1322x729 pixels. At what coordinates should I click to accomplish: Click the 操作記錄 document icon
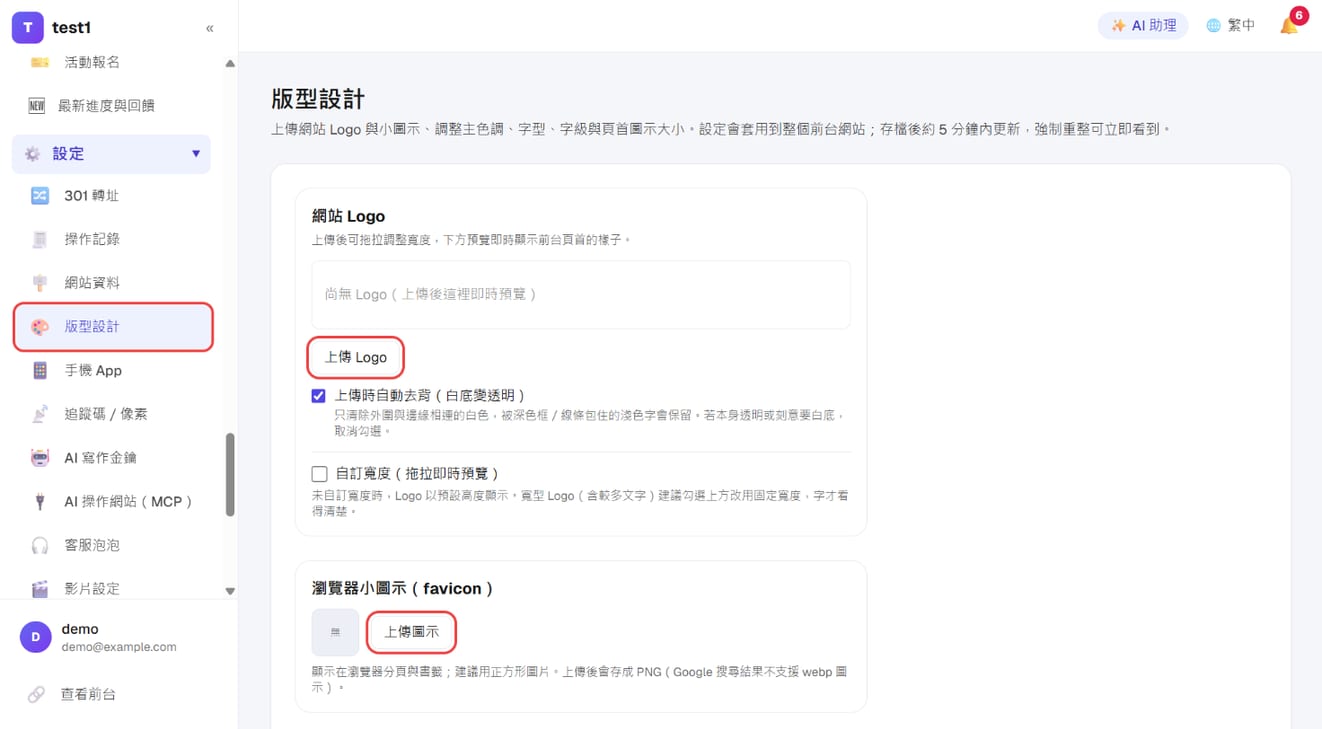pos(39,239)
